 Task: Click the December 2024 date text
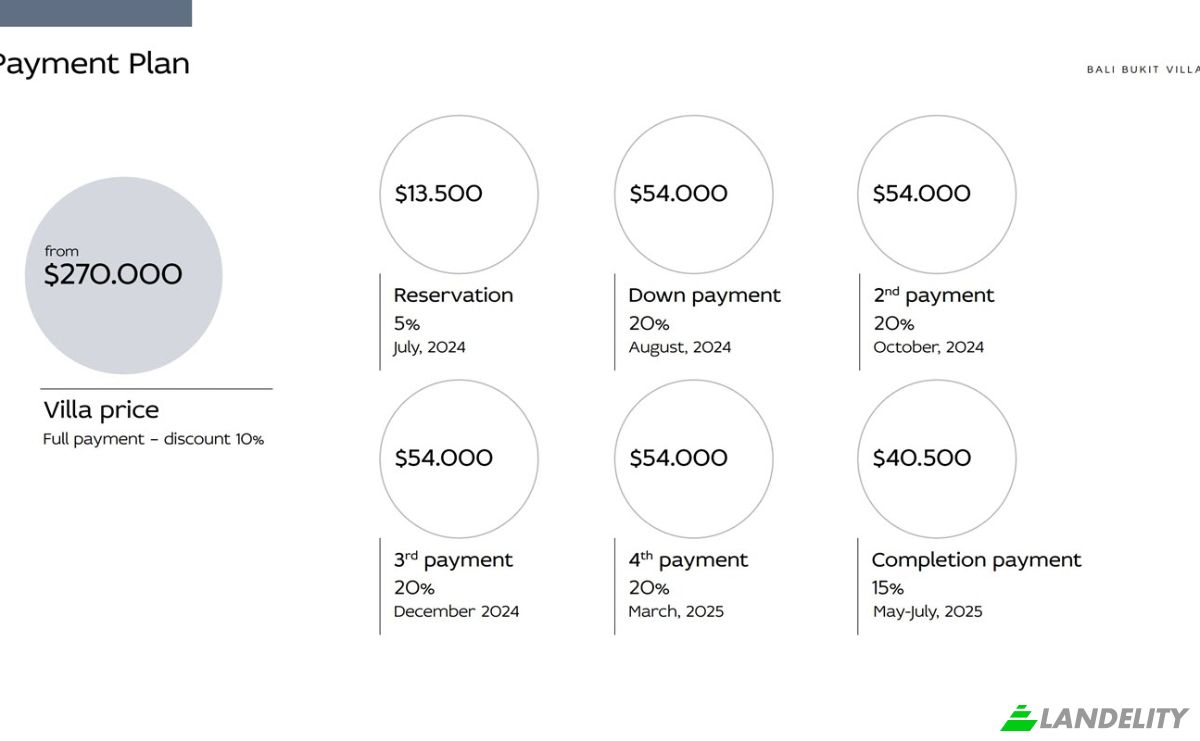point(456,612)
